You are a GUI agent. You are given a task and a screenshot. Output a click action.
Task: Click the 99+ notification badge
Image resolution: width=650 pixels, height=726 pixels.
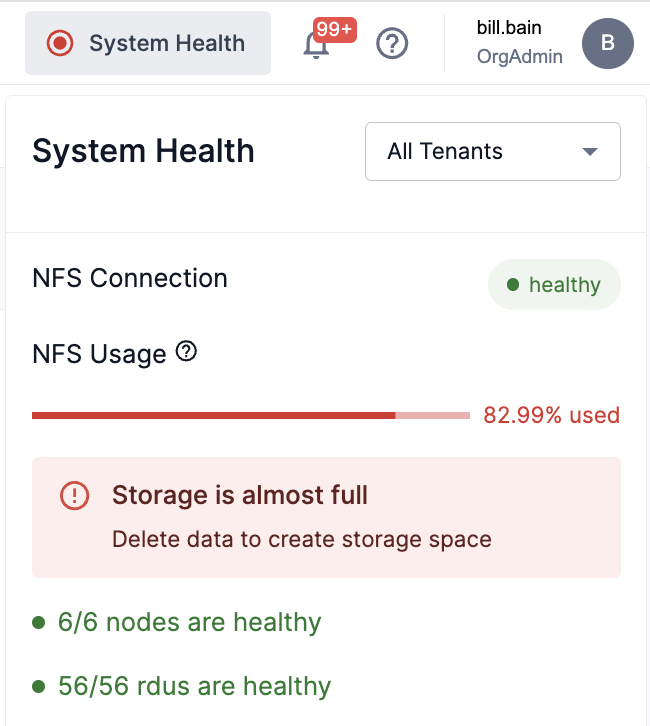[x=334, y=29]
